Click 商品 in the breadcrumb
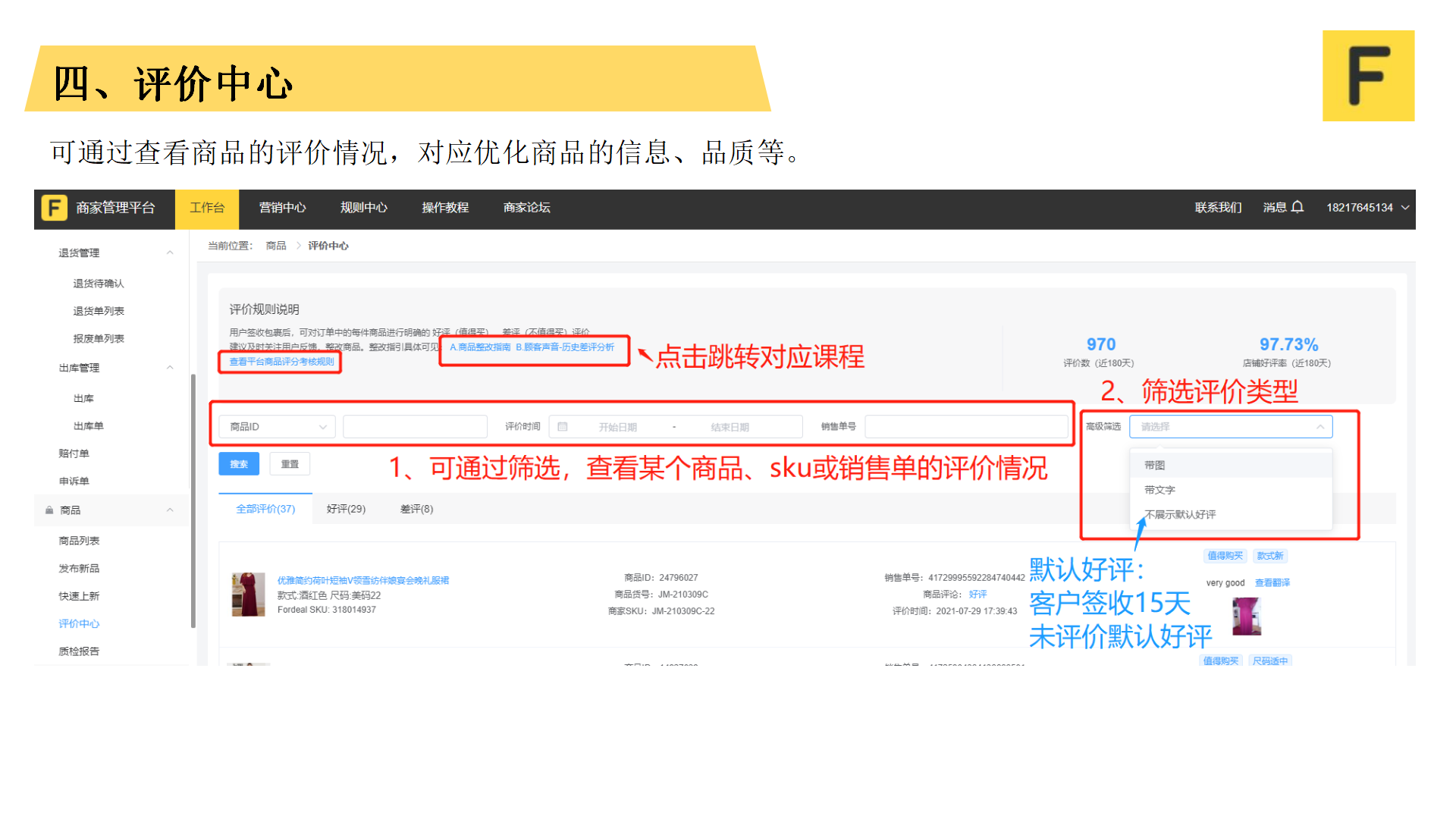The image size is (1456, 819). point(276,246)
